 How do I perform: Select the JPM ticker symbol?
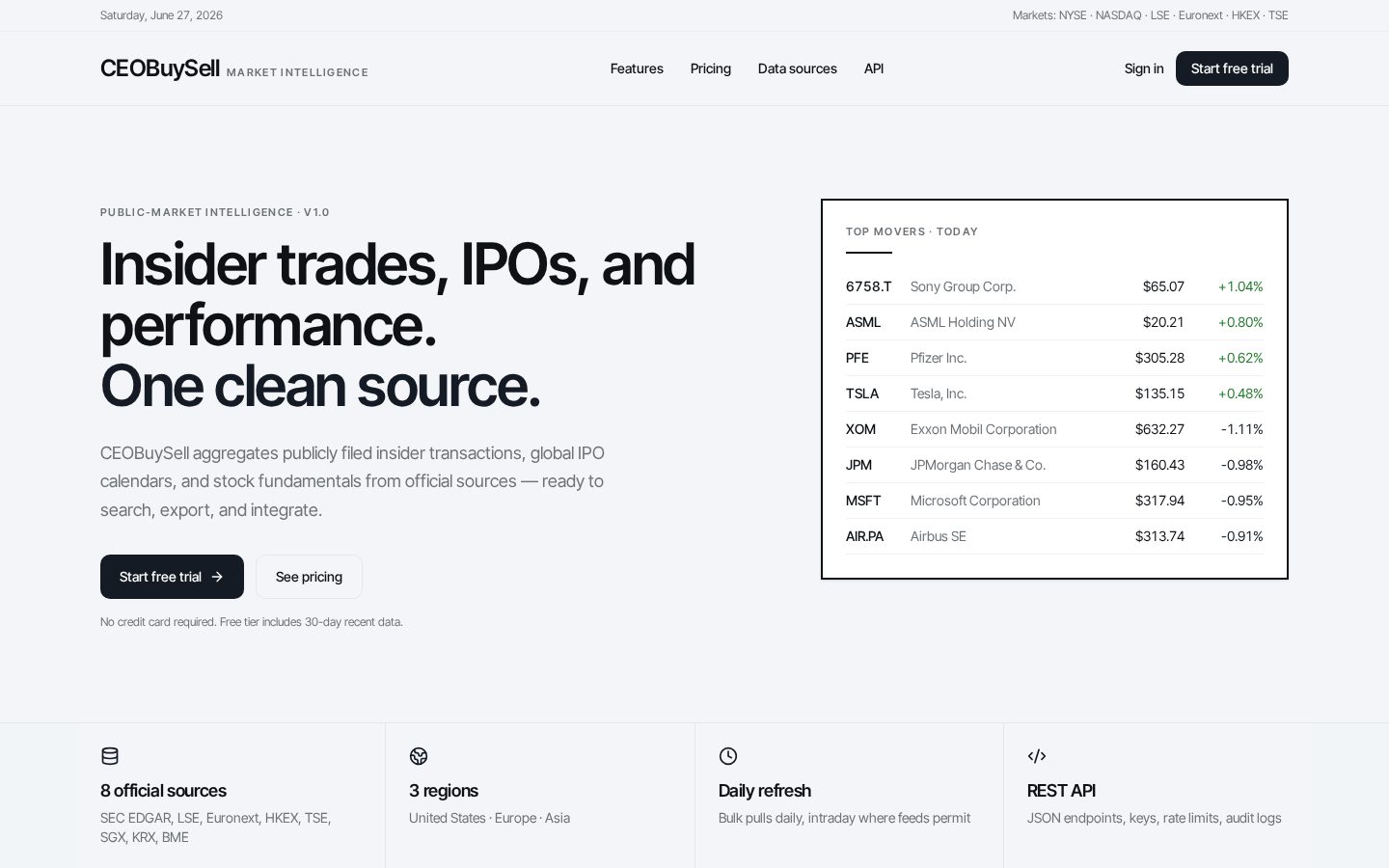[x=858, y=465]
